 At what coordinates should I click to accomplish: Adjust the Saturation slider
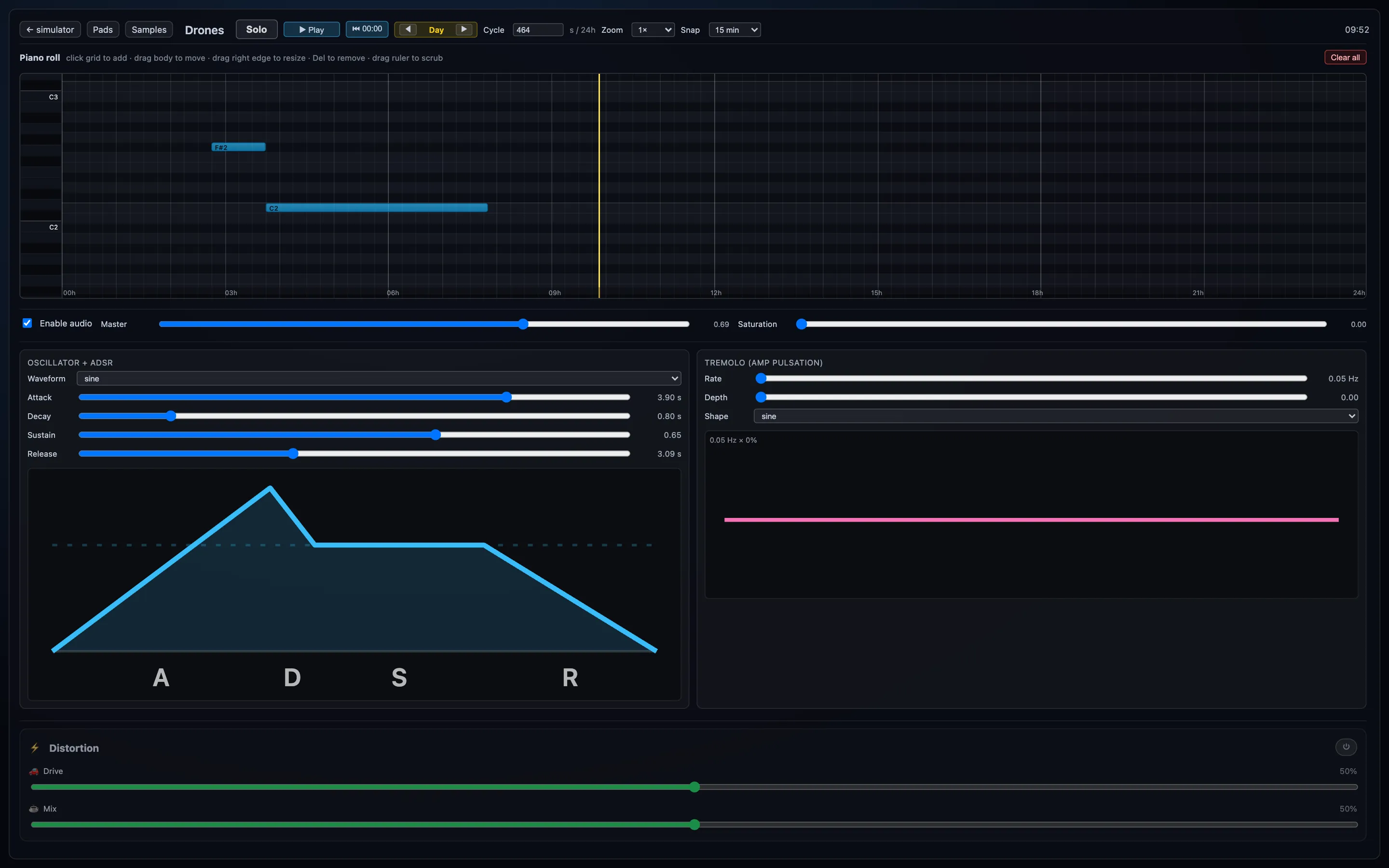pyautogui.click(x=1061, y=325)
